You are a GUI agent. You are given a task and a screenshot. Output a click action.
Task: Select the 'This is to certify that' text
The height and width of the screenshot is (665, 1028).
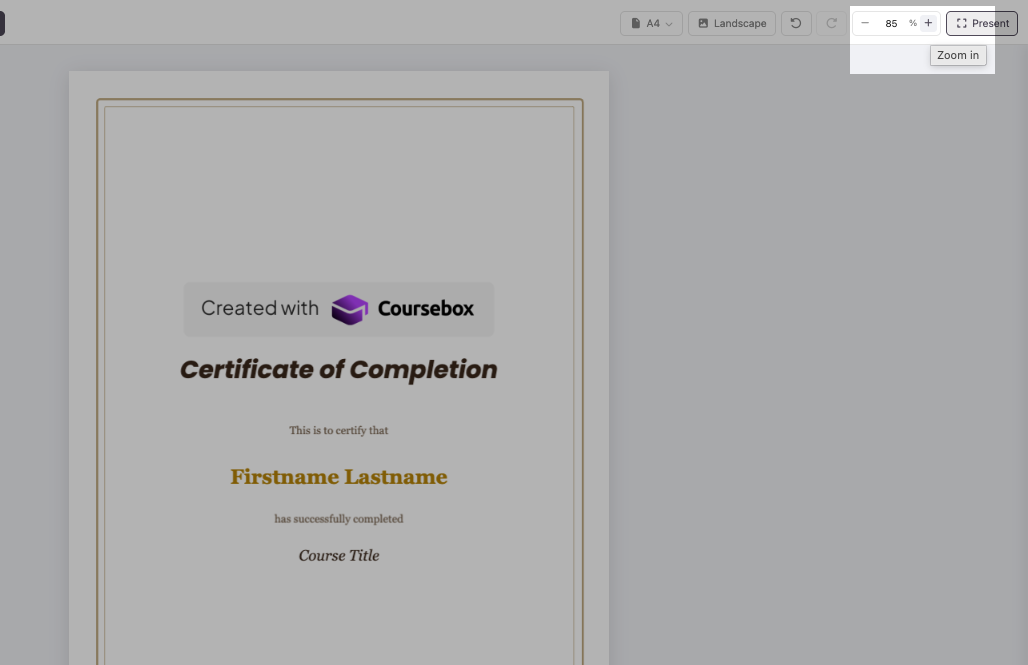pos(338,430)
